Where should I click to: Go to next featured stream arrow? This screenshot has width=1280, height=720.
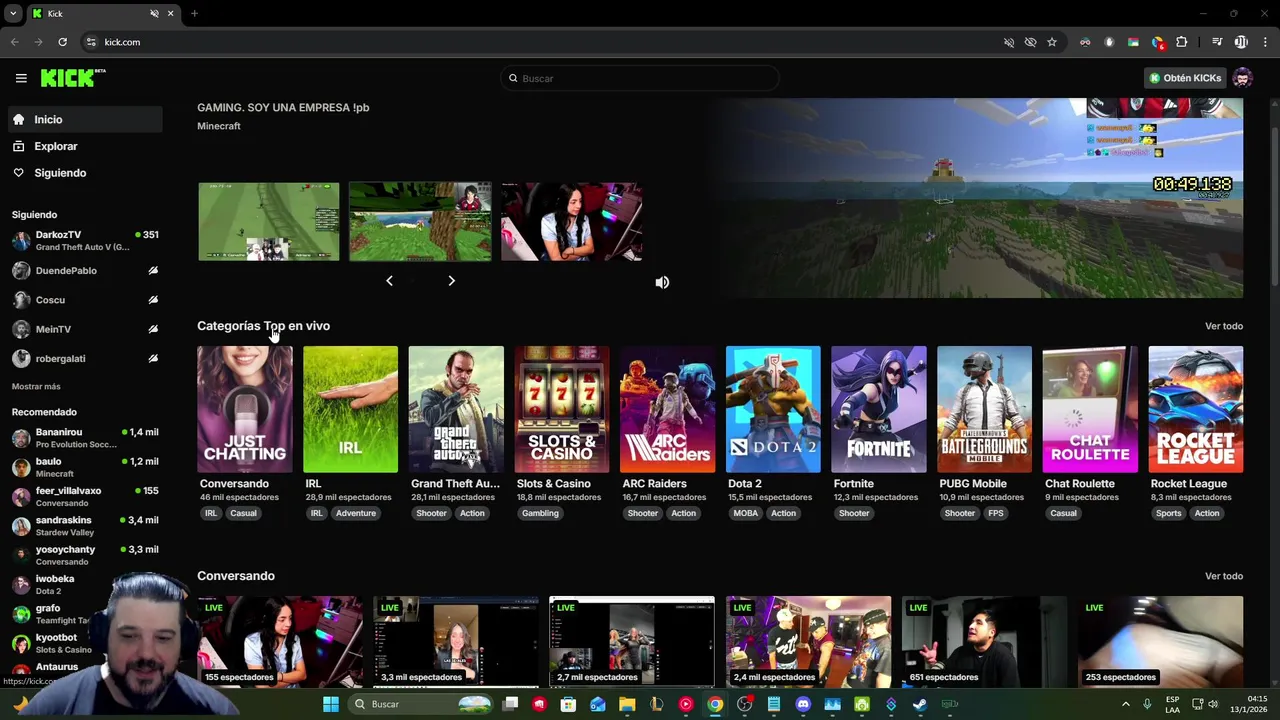pos(451,281)
